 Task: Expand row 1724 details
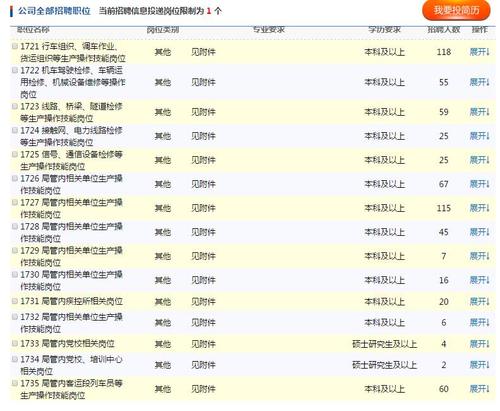(479, 136)
